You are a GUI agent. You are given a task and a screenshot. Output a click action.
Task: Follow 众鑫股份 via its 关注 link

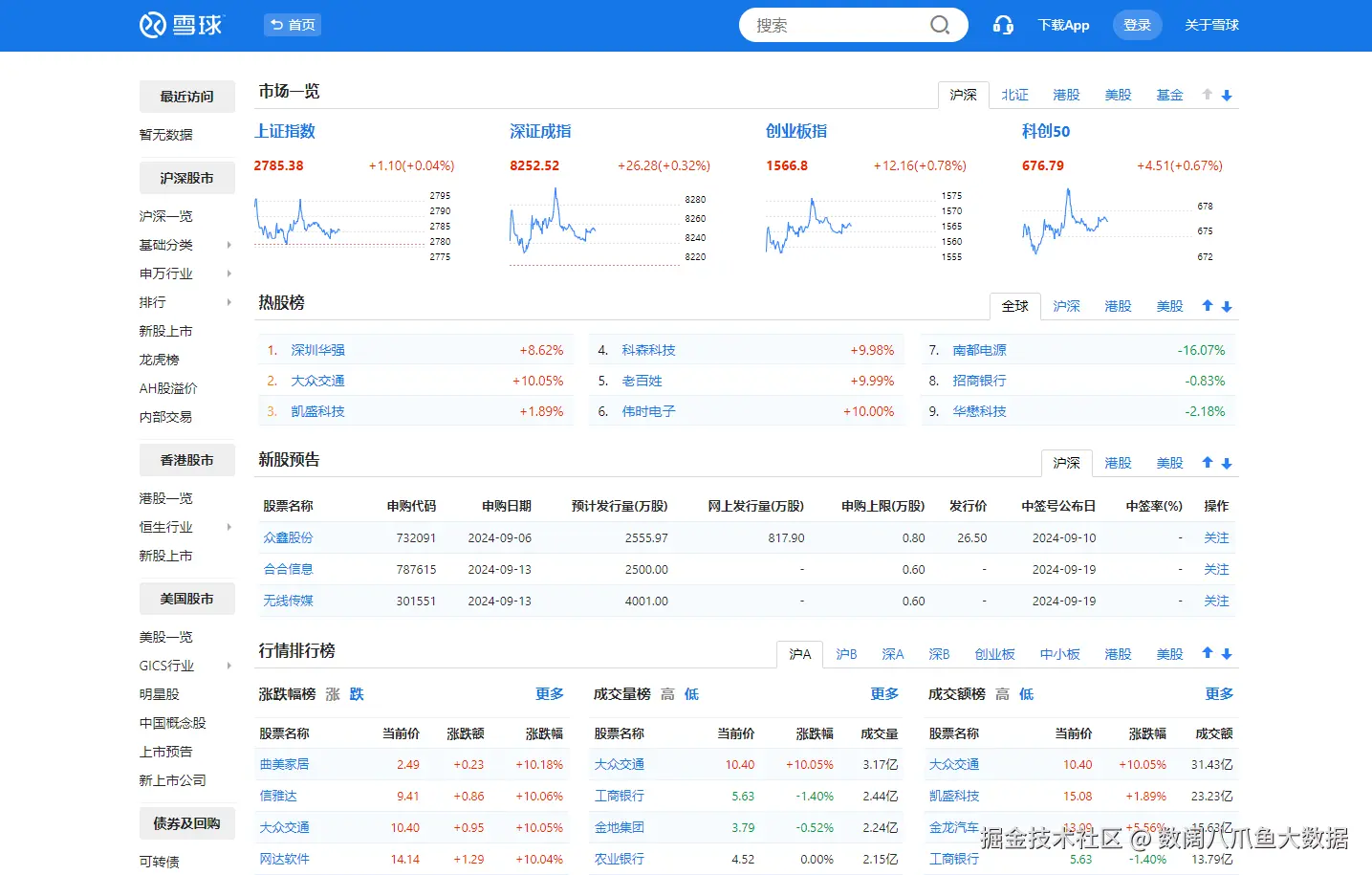coord(1216,537)
